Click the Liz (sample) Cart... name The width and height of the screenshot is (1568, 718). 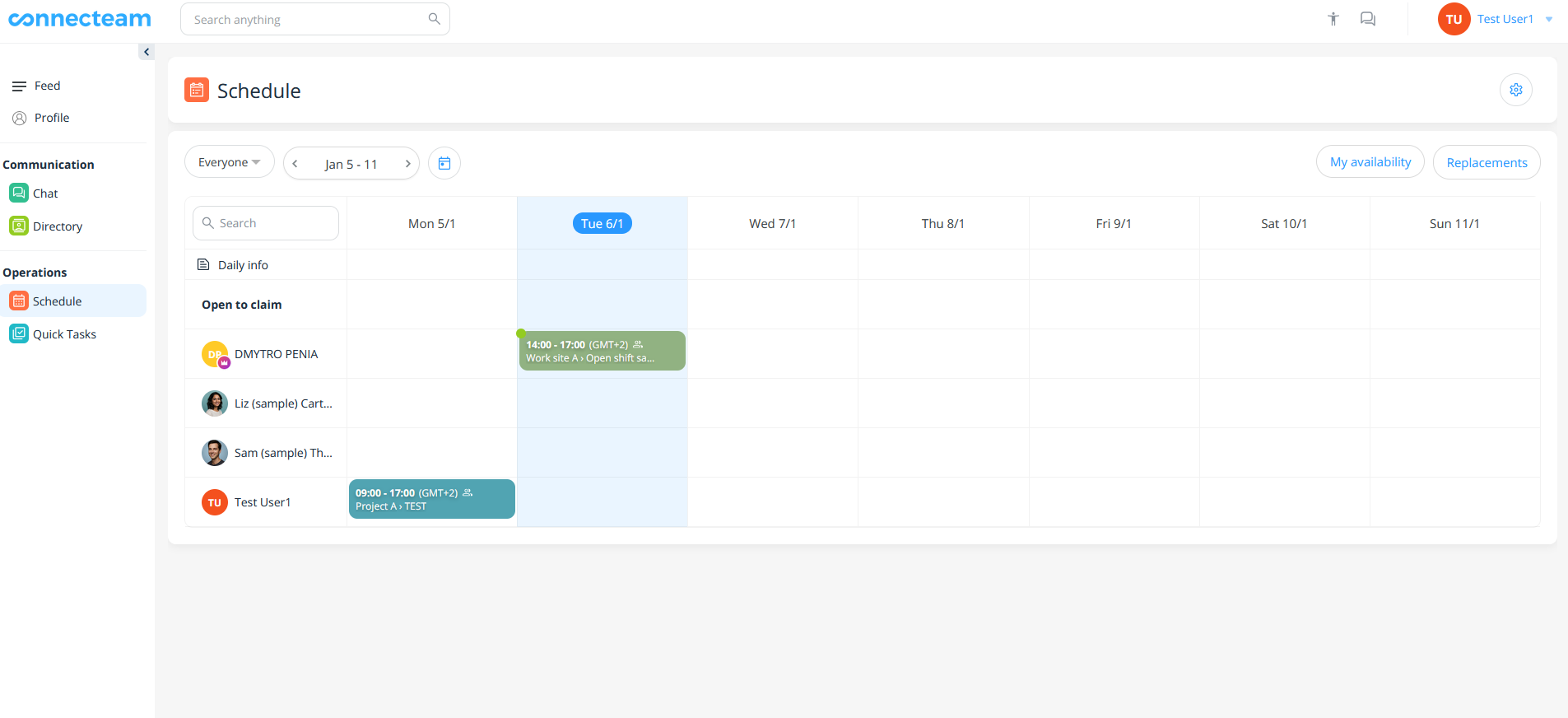[x=283, y=403]
